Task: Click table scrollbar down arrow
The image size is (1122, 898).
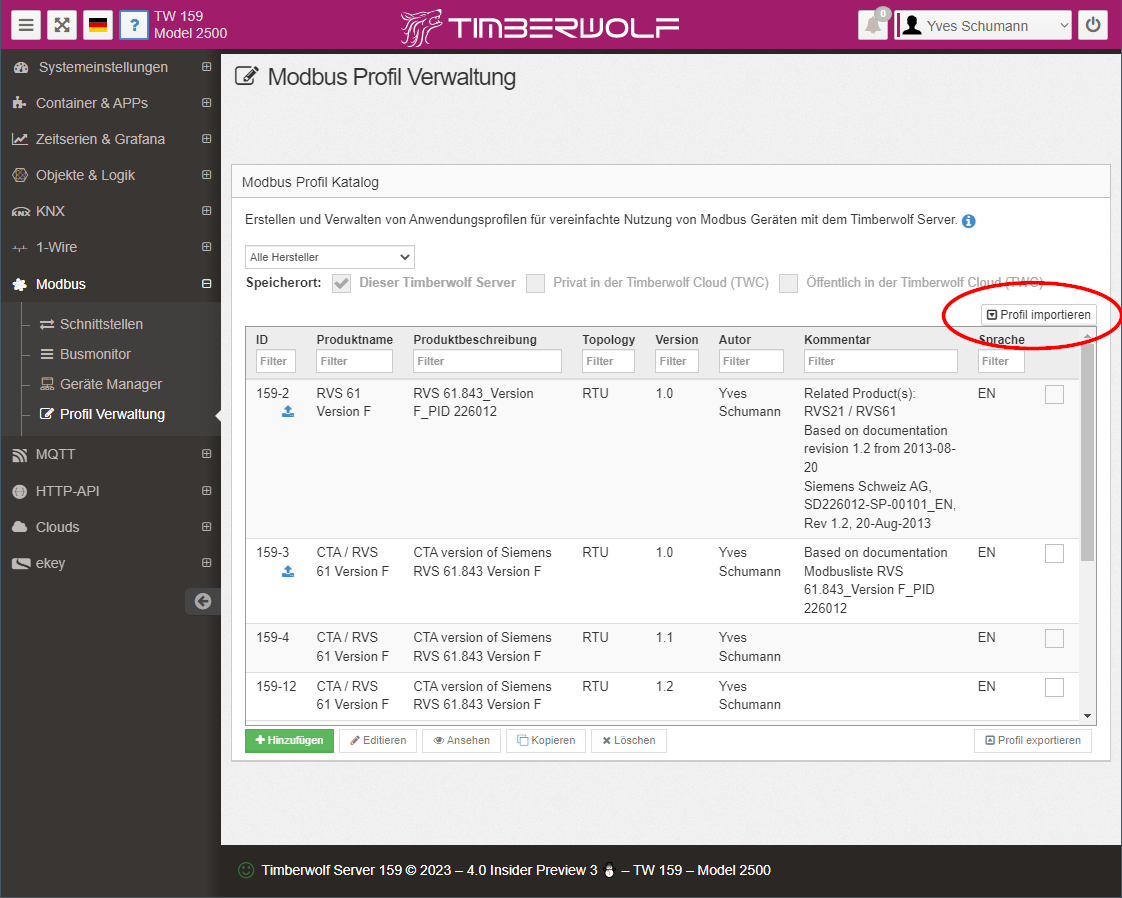Action: click(x=1087, y=716)
